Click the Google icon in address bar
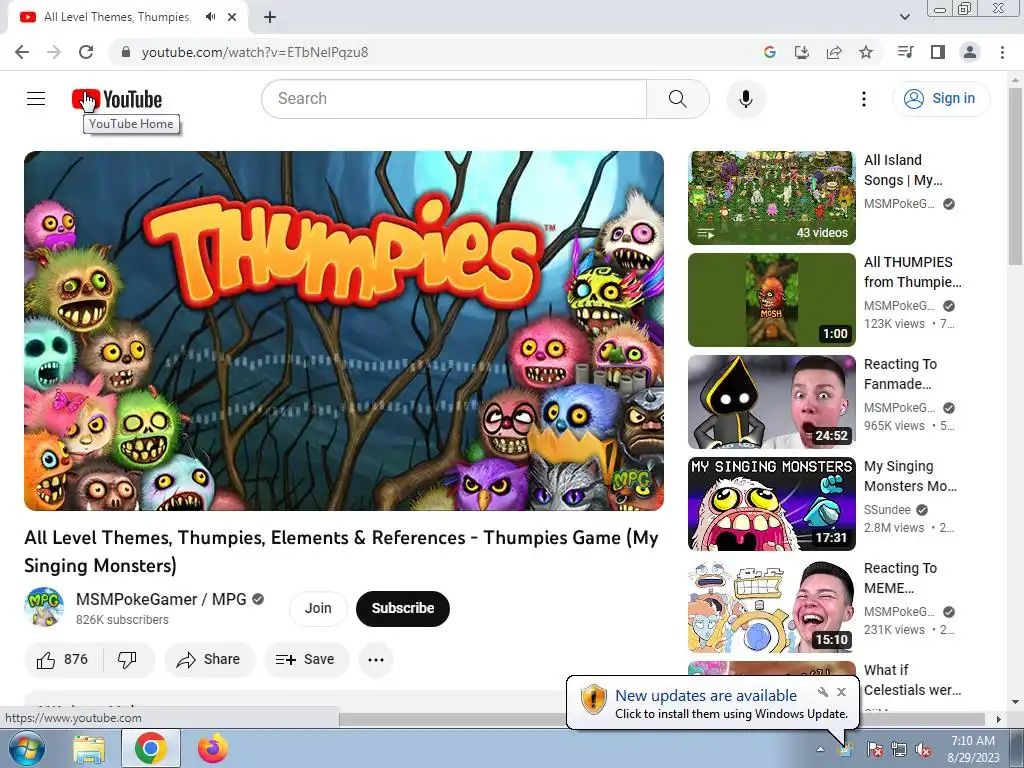This screenshot has width=1024, height=768. click(x=770, y=52)
